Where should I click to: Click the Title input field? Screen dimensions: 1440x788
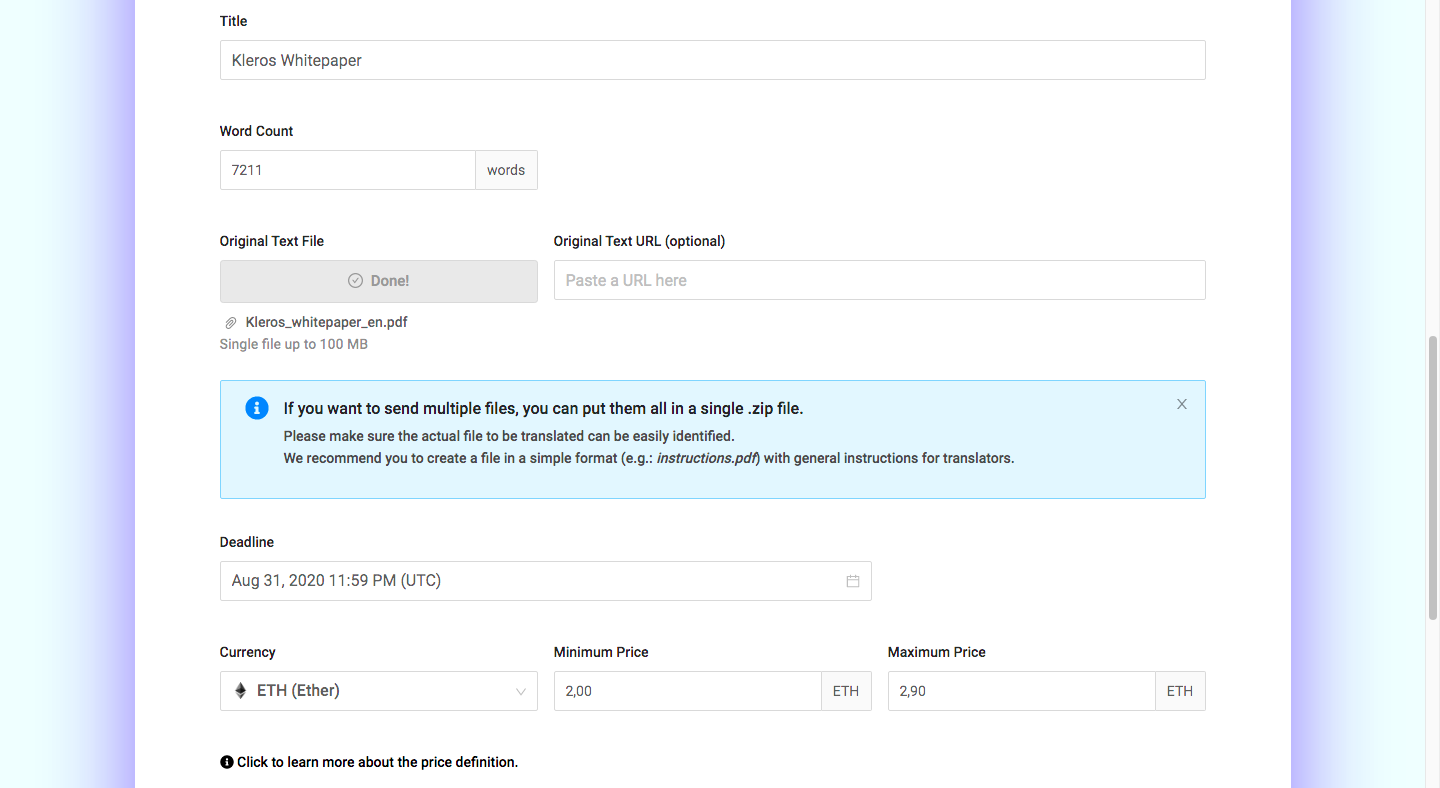coord(712,60)
